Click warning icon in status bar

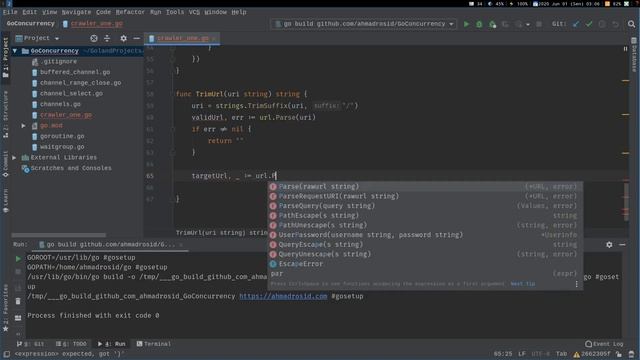tap(576, 354)
